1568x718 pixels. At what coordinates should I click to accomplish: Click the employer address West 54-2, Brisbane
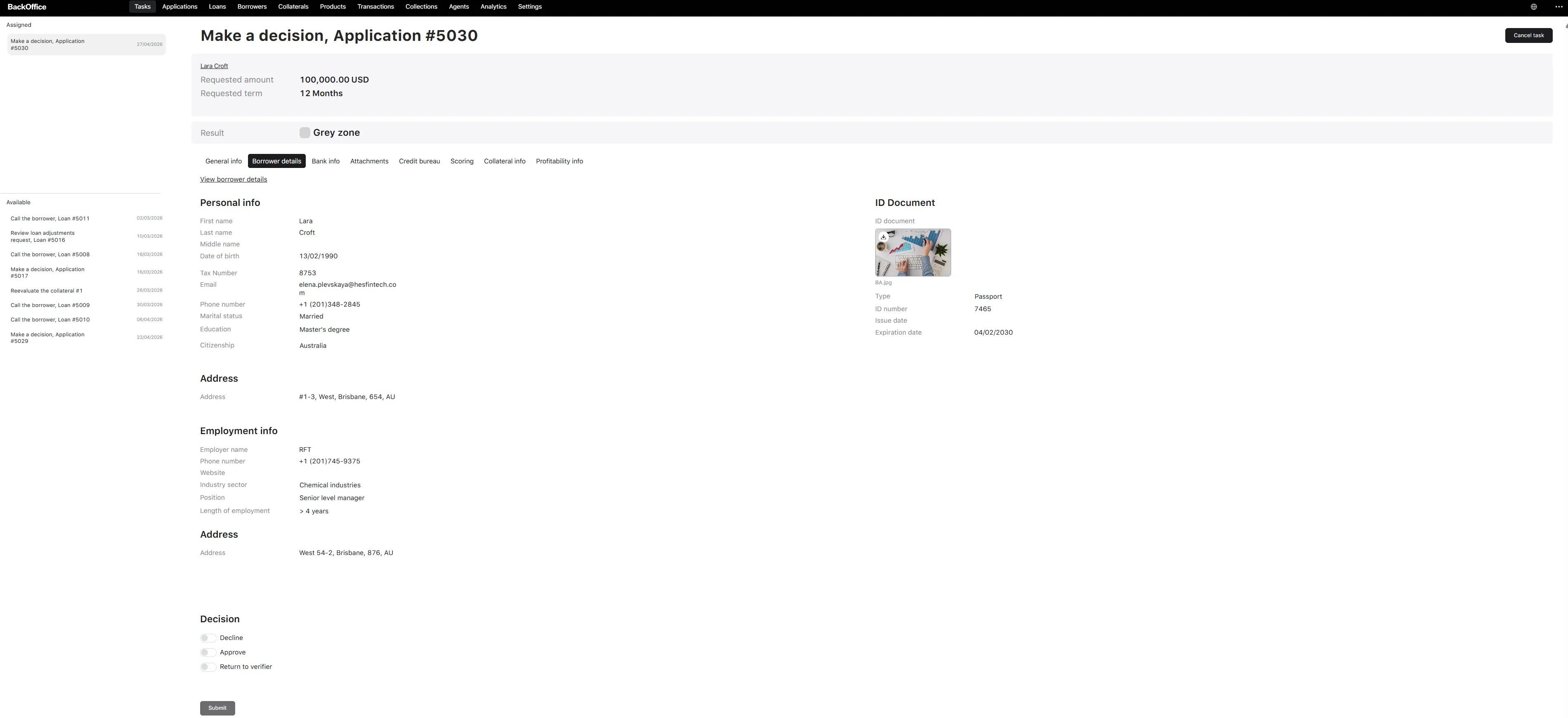[346, 553]
